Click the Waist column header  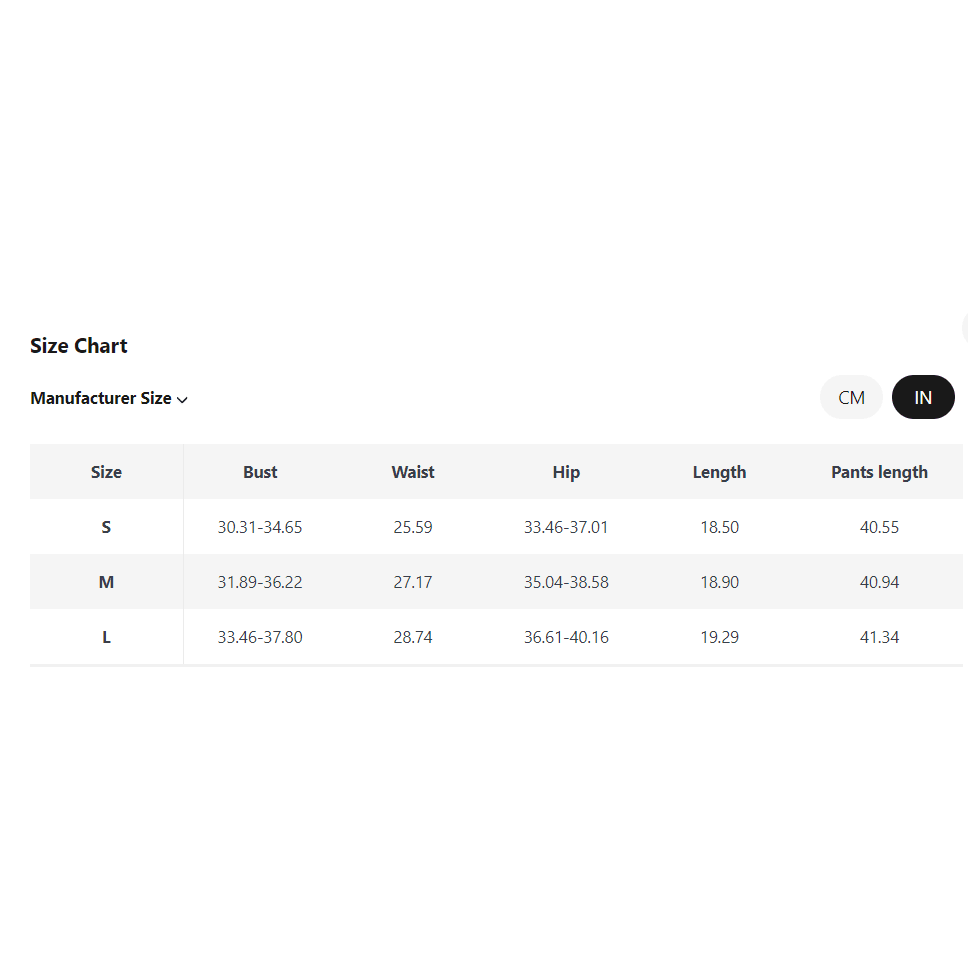tap(413, 472)
